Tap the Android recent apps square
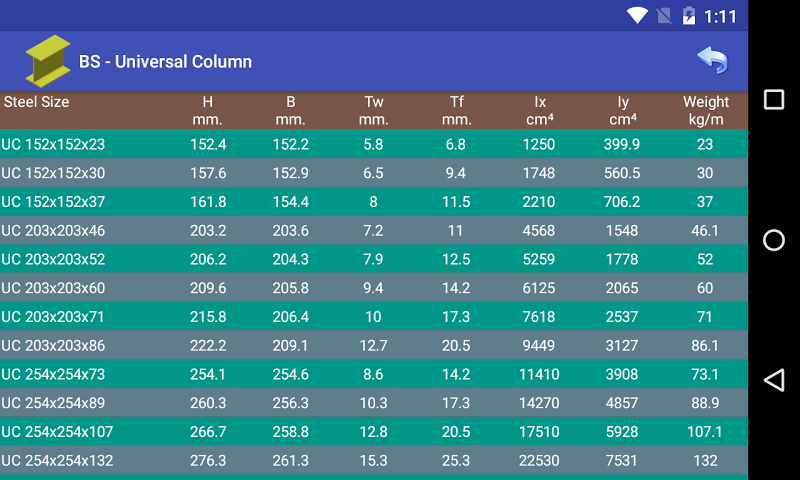The width and height of the screenshot is (800, 480). (x=773, y=100)
